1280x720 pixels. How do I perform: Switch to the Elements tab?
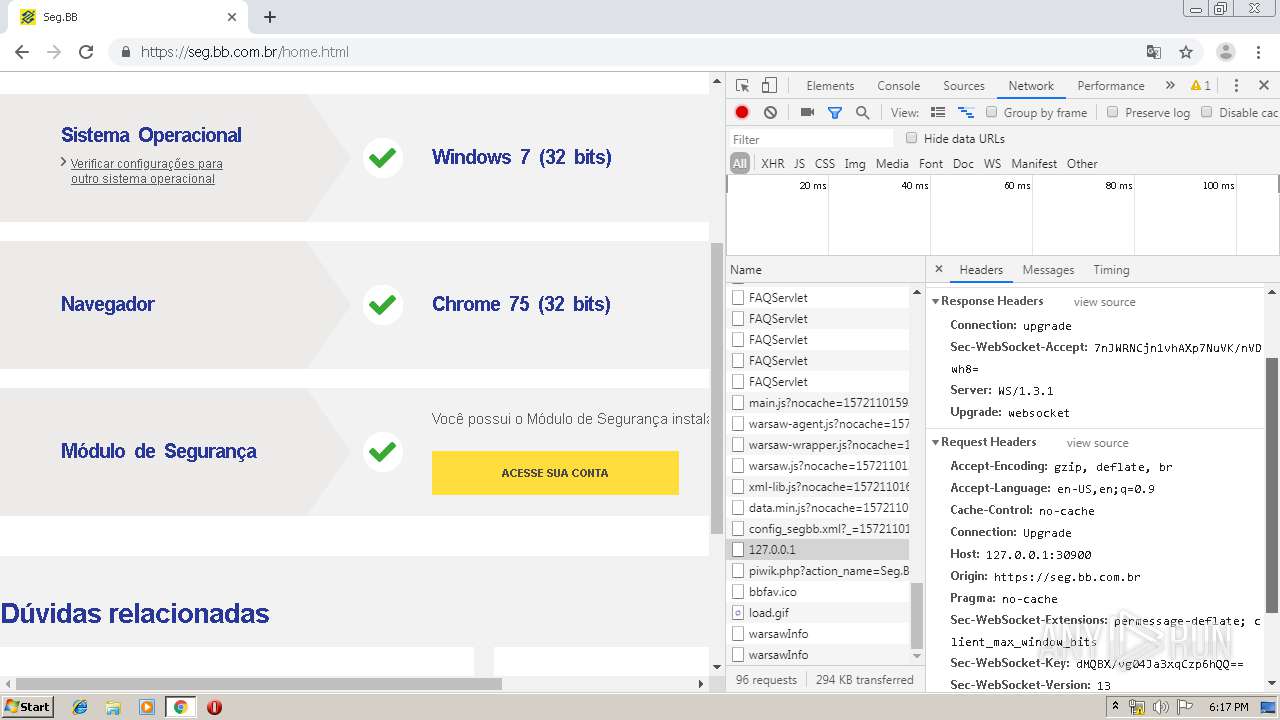830,86
